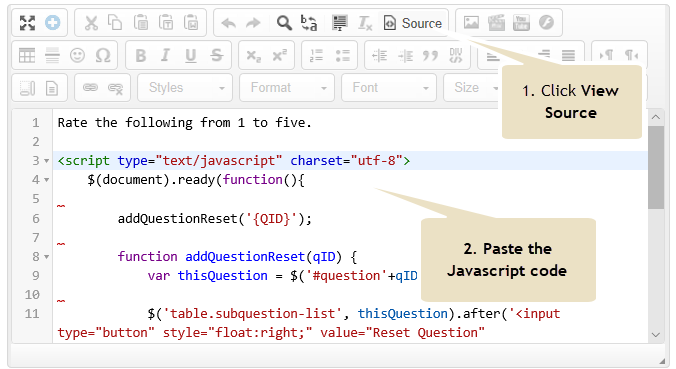
Task: Click Paste as plain text icon
Action: click(x=166, y=22)
